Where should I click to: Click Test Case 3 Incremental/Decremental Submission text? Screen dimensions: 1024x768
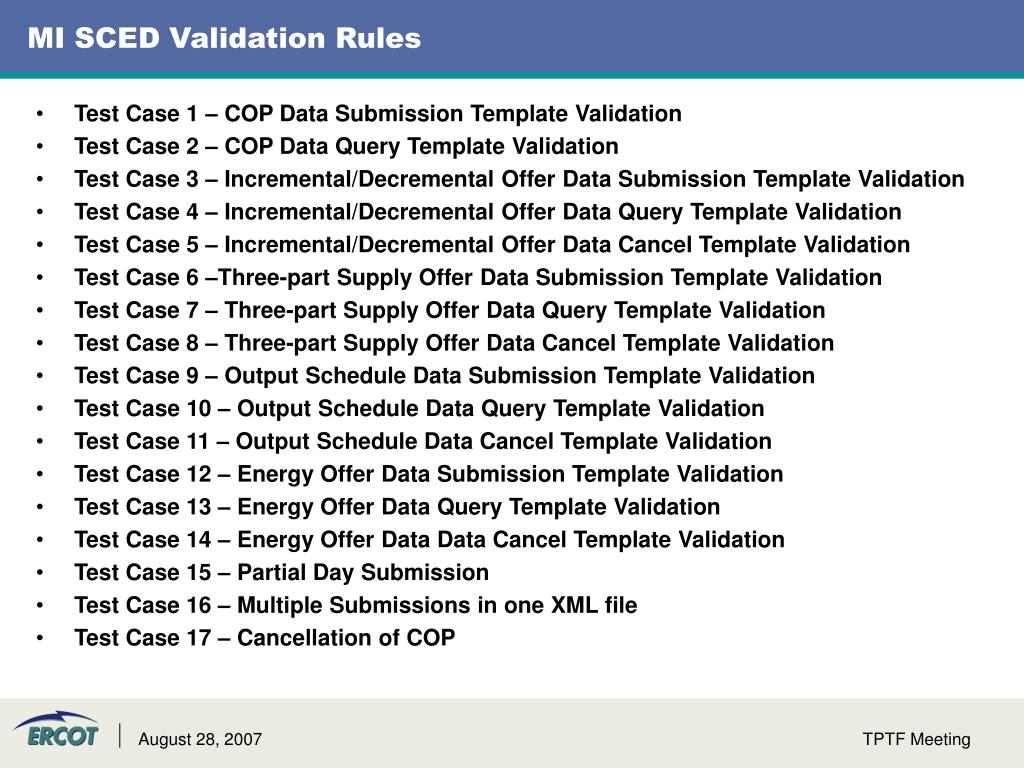pyautogui.click(x=519, y=179)
